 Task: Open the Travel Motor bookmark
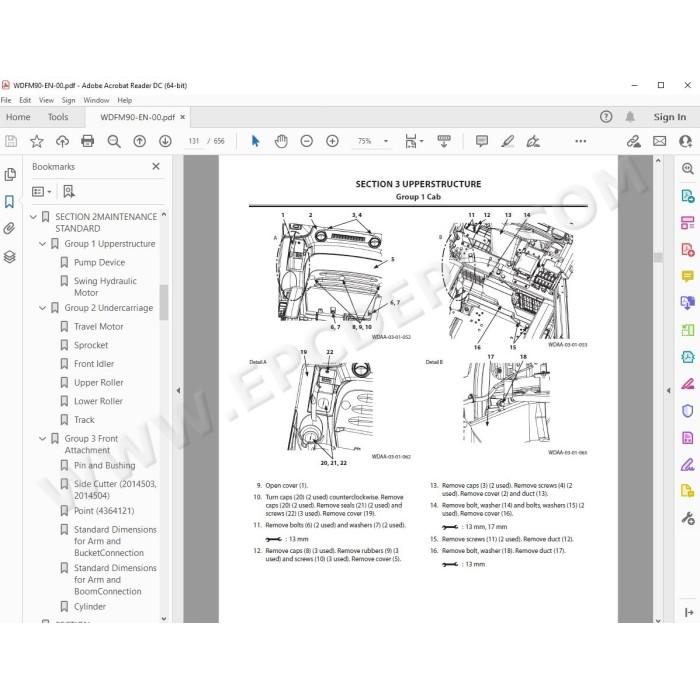pos(99,327)
